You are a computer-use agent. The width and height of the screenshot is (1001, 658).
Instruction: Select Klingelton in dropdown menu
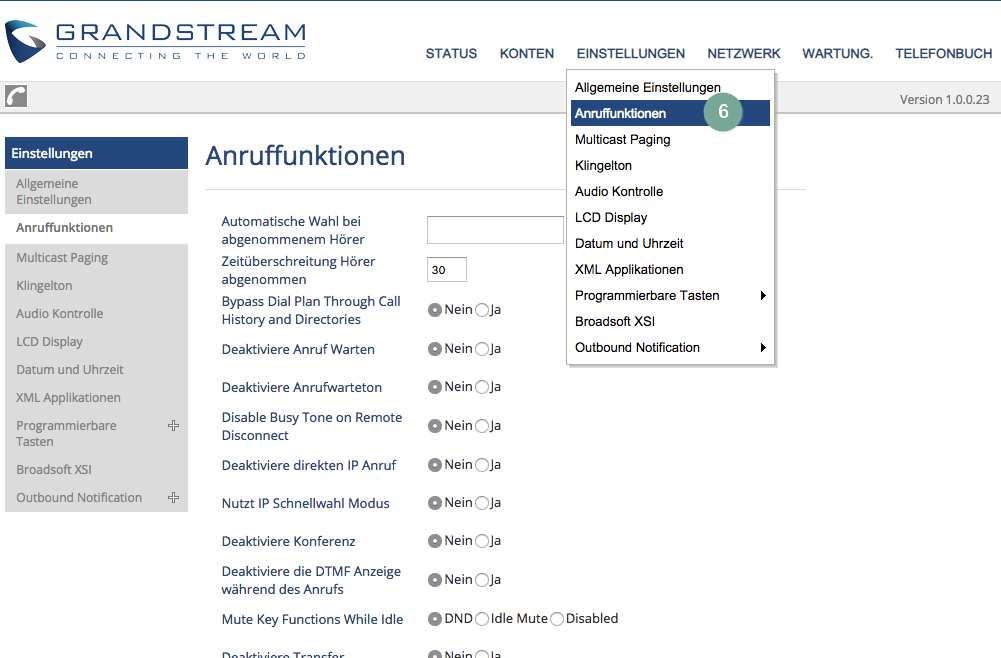[x=670, y=165]
